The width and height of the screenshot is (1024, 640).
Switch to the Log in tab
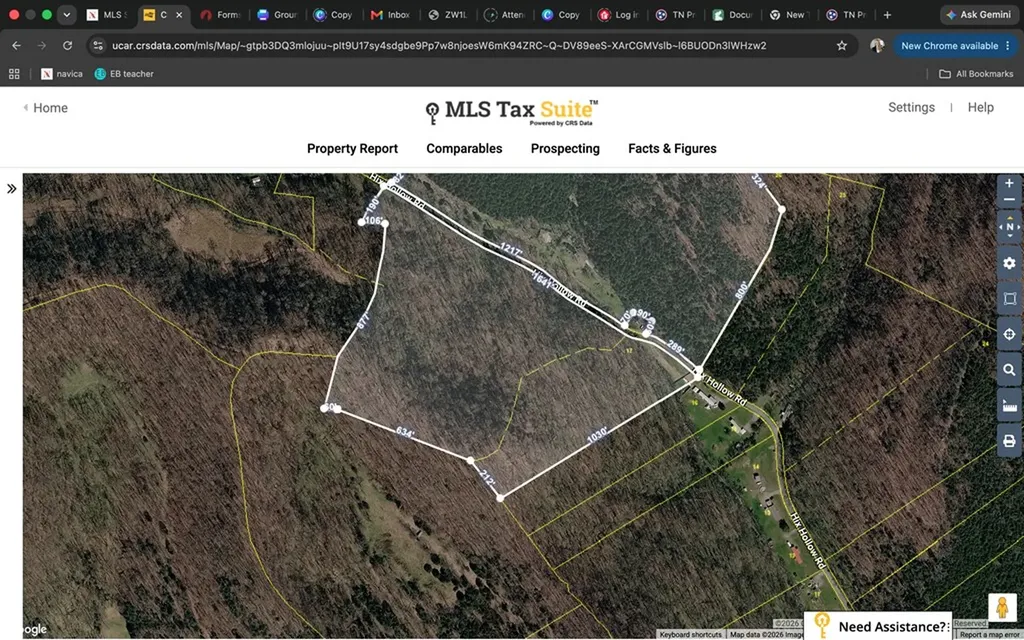click(618, 14)
